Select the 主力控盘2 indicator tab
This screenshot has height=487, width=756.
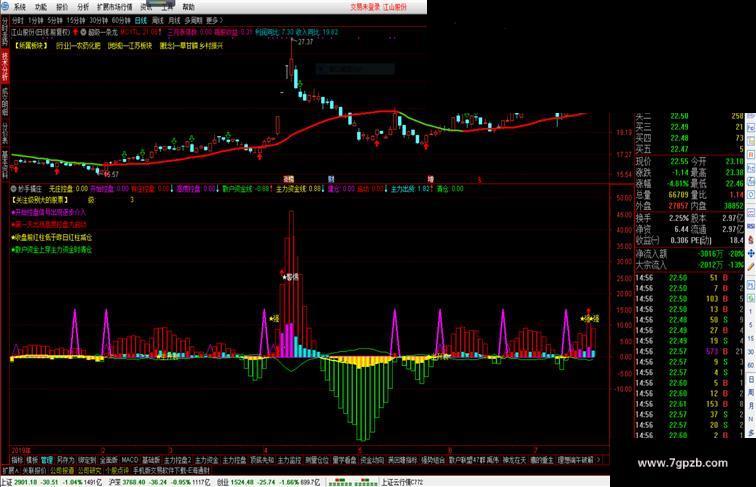[x=177, y=460]
